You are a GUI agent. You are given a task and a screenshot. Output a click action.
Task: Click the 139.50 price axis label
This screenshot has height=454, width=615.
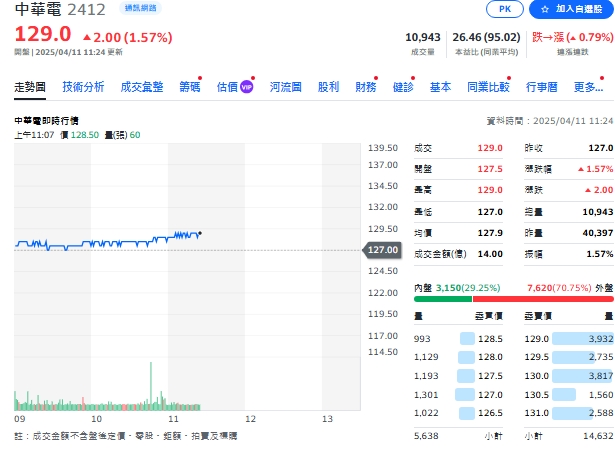(383, 148)
